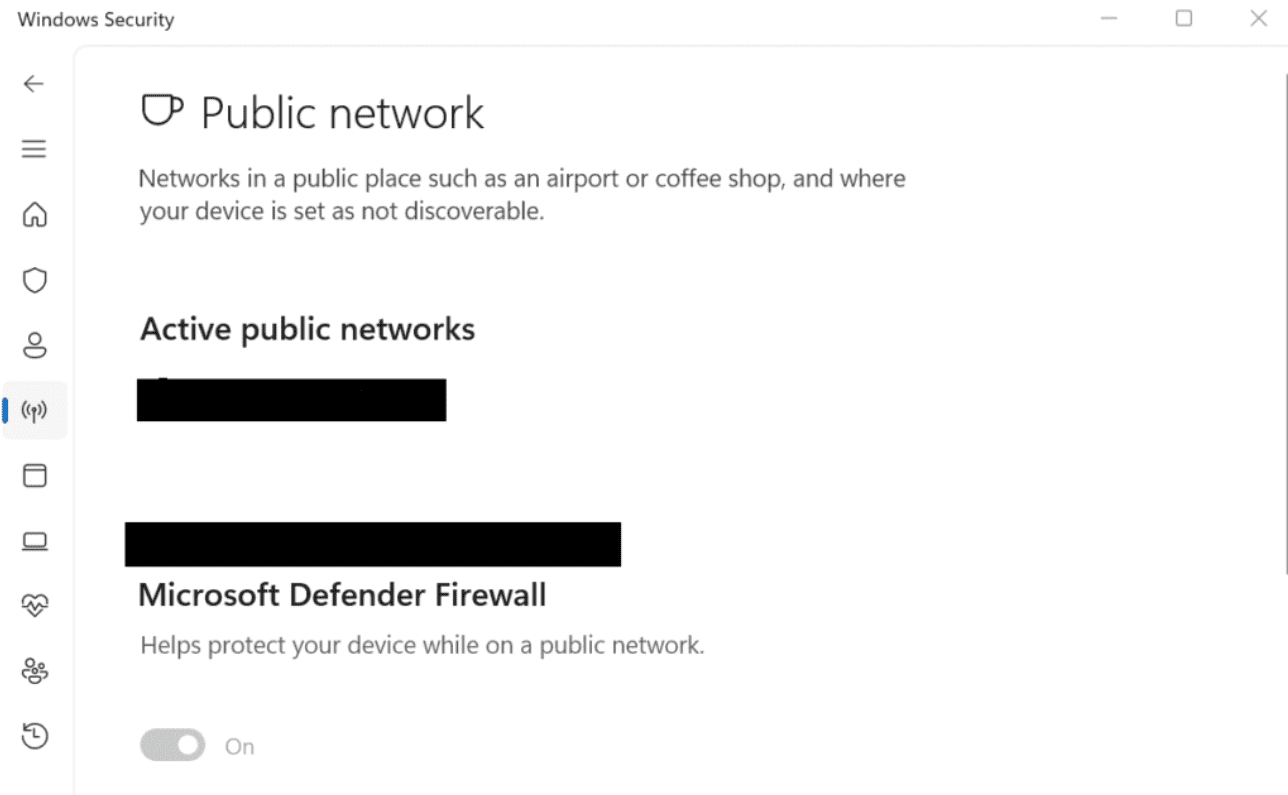Open the Home page in Windows Security
The height and width of the screenshot is (795, 1288).
[x=34, y=215]
